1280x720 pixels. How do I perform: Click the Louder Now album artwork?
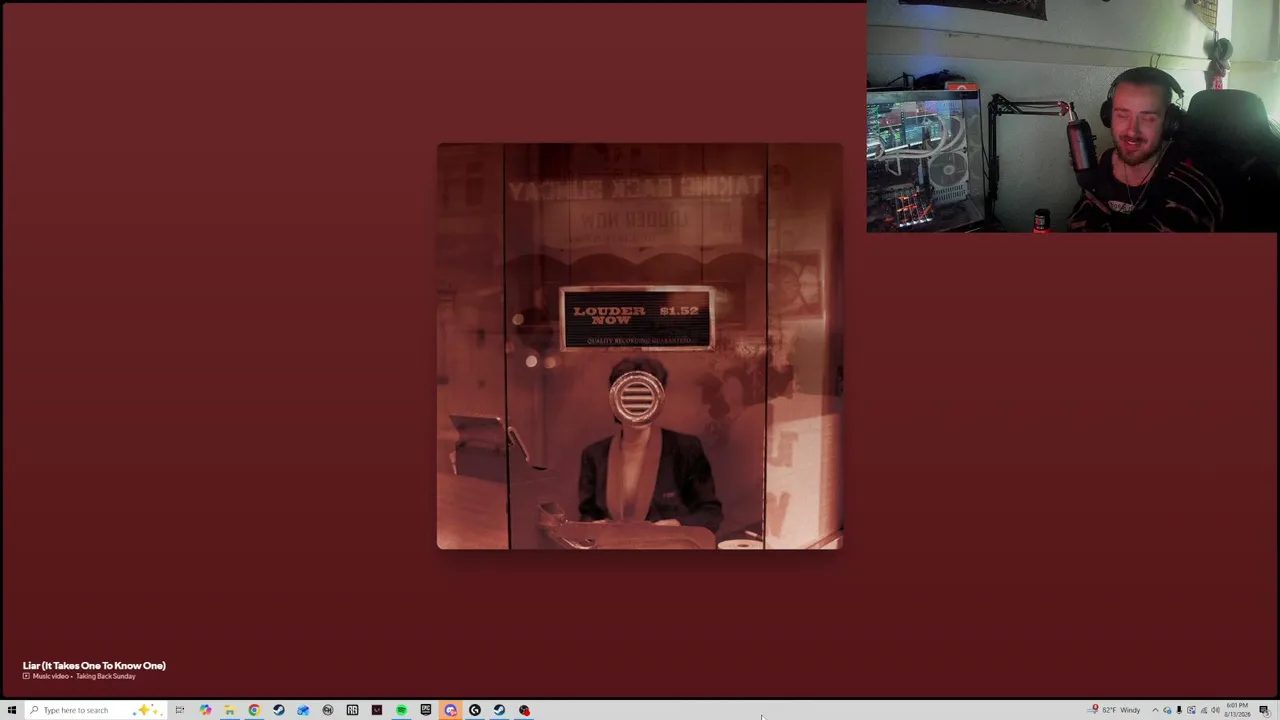coord(640,346)
